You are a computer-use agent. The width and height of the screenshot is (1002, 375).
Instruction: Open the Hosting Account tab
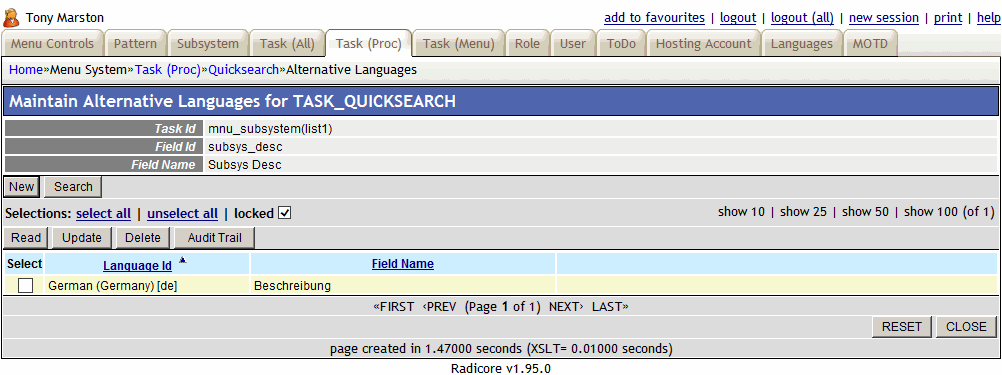704,44
